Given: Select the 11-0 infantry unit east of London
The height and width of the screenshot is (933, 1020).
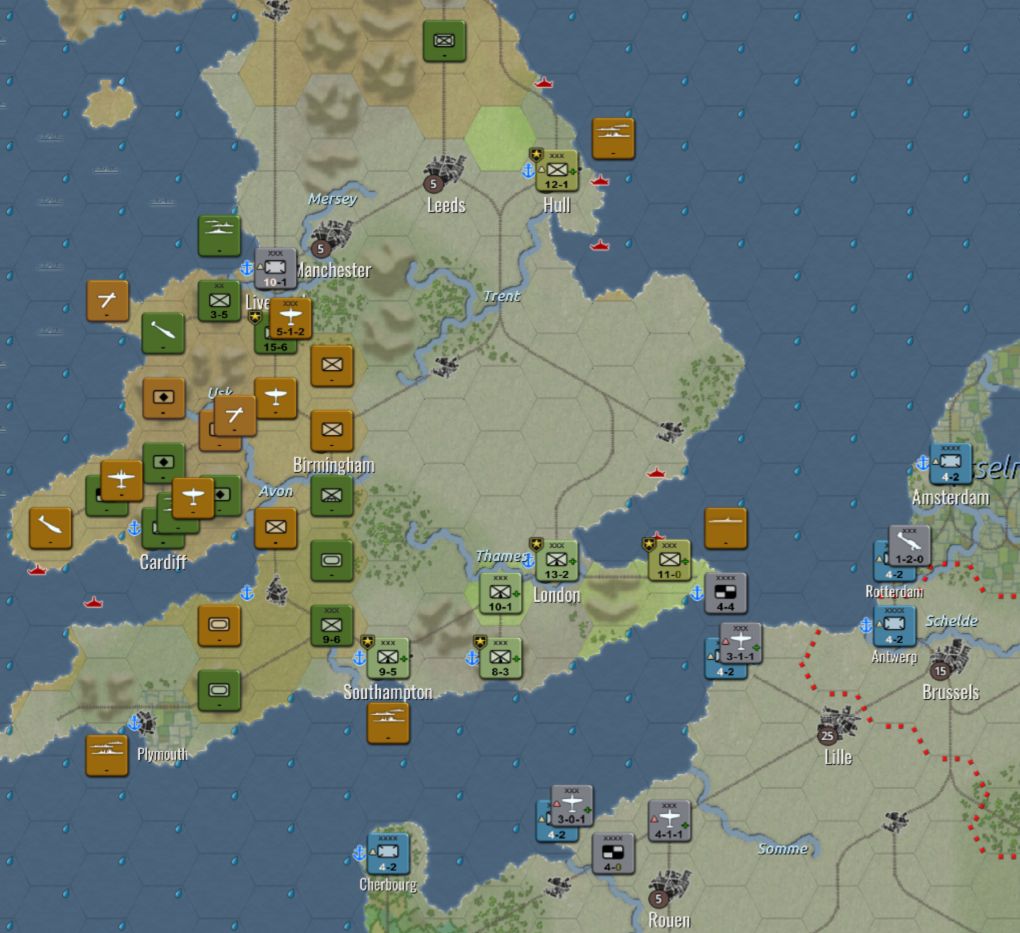Looking at the screenshot, I should pos(669,561).
